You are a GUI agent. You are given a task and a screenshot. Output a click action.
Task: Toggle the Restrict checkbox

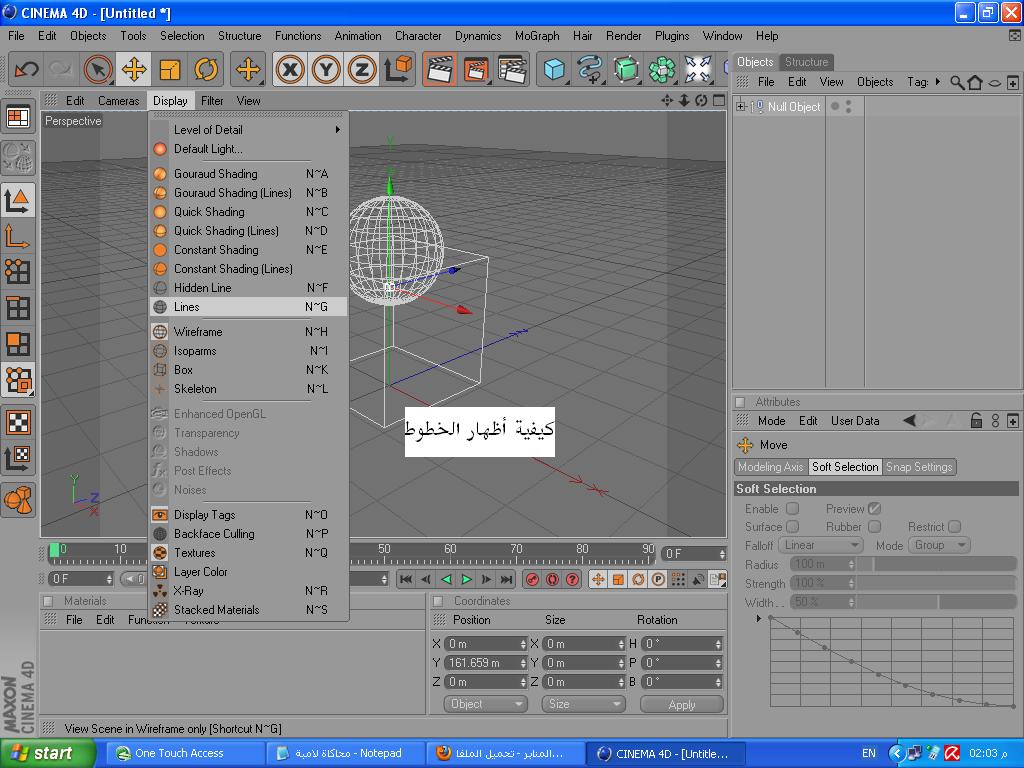tap(954, 526)
